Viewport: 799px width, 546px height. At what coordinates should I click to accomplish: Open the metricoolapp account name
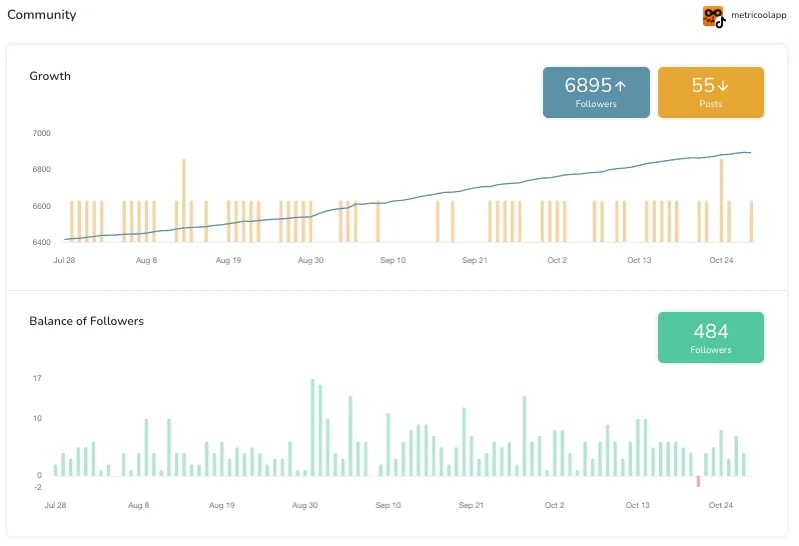(x=759, y=16)
